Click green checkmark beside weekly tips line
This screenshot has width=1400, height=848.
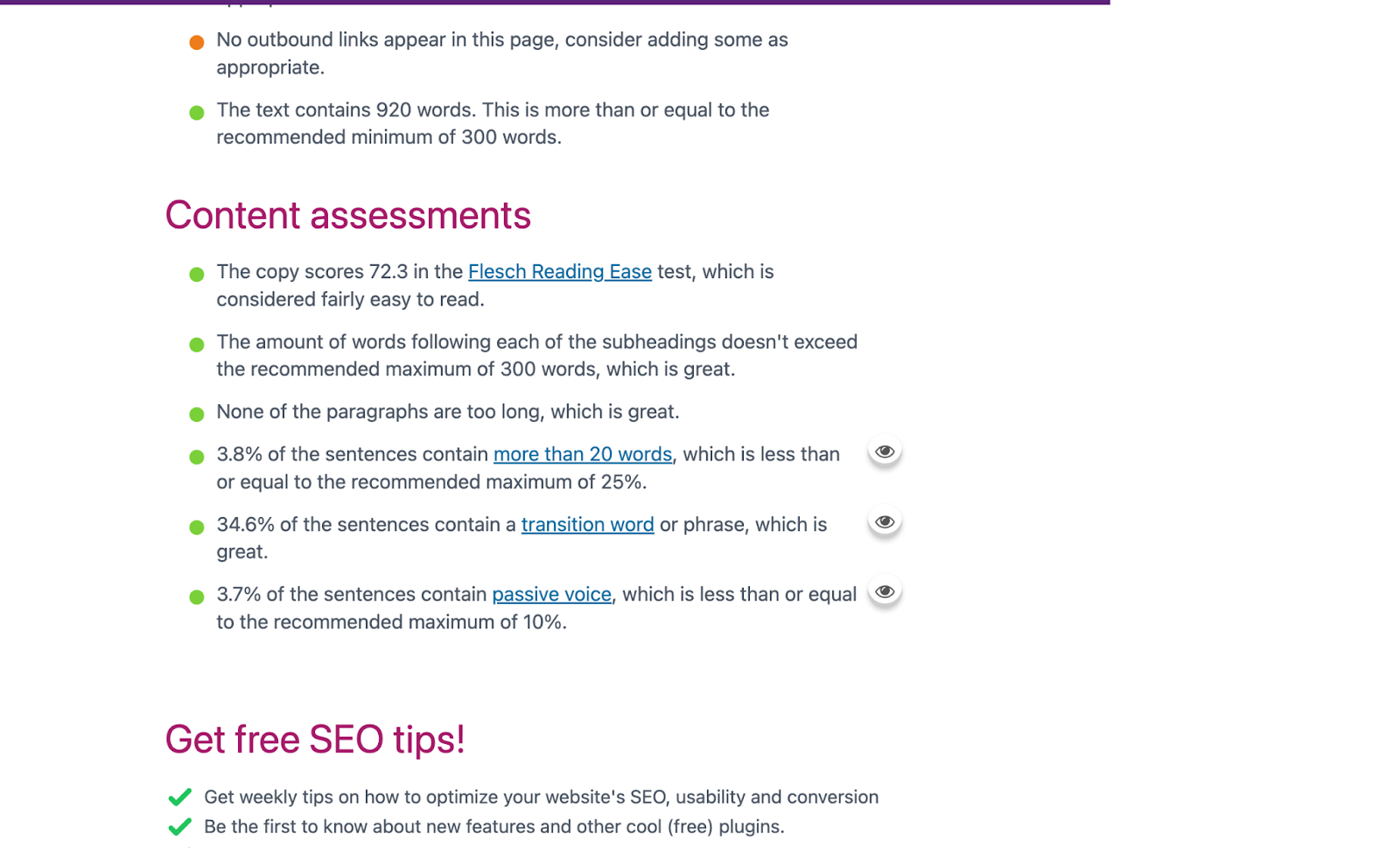click(179, 797)
